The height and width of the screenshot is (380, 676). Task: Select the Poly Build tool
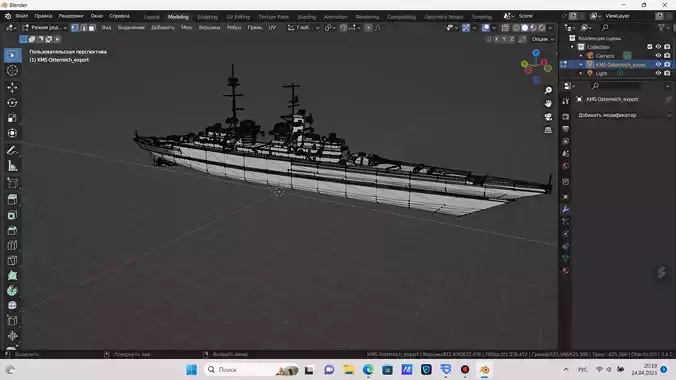pyautogui.click(x=12, y=276)
